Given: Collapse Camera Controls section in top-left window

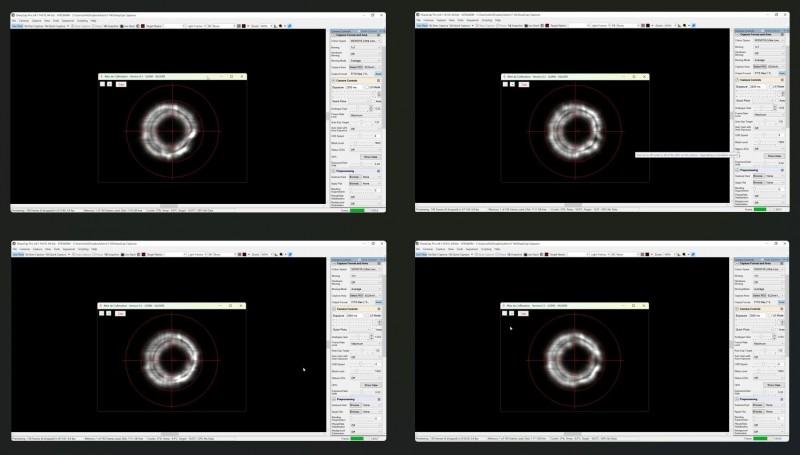Looking at the screenshot, I should pos(334,81).
